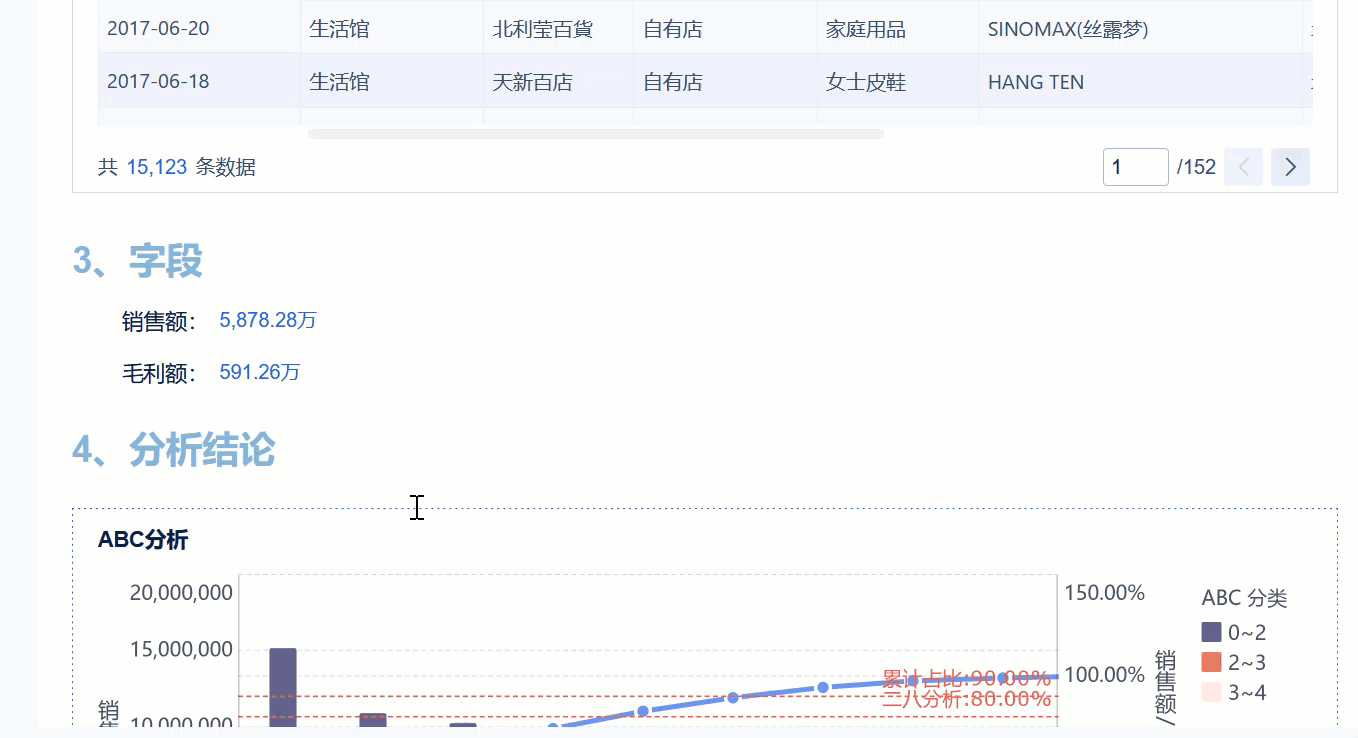Click the 毛利额 field label

point(160,373)
